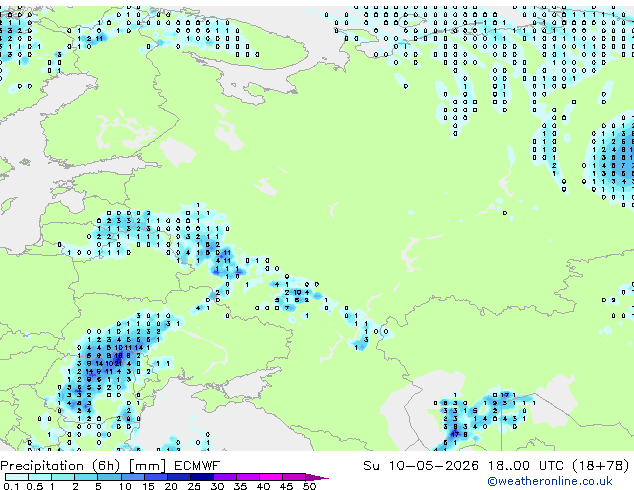
Task: Click the legend scale label '15'
Action: tap(148, 486)
